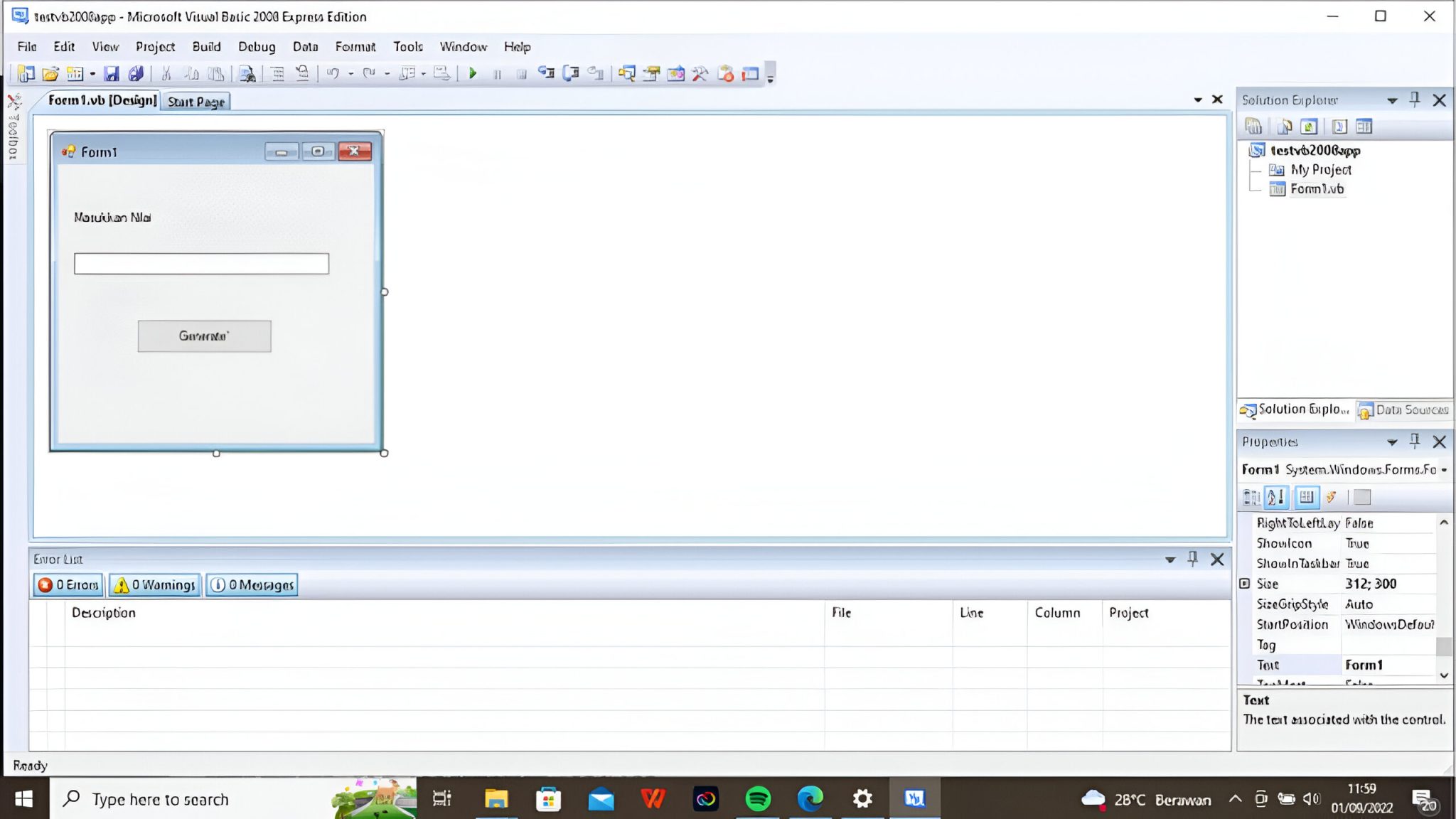1456x819 pixels.
Task: Open a file with the Open toolbar icon
Action: [x=51, y=73]
